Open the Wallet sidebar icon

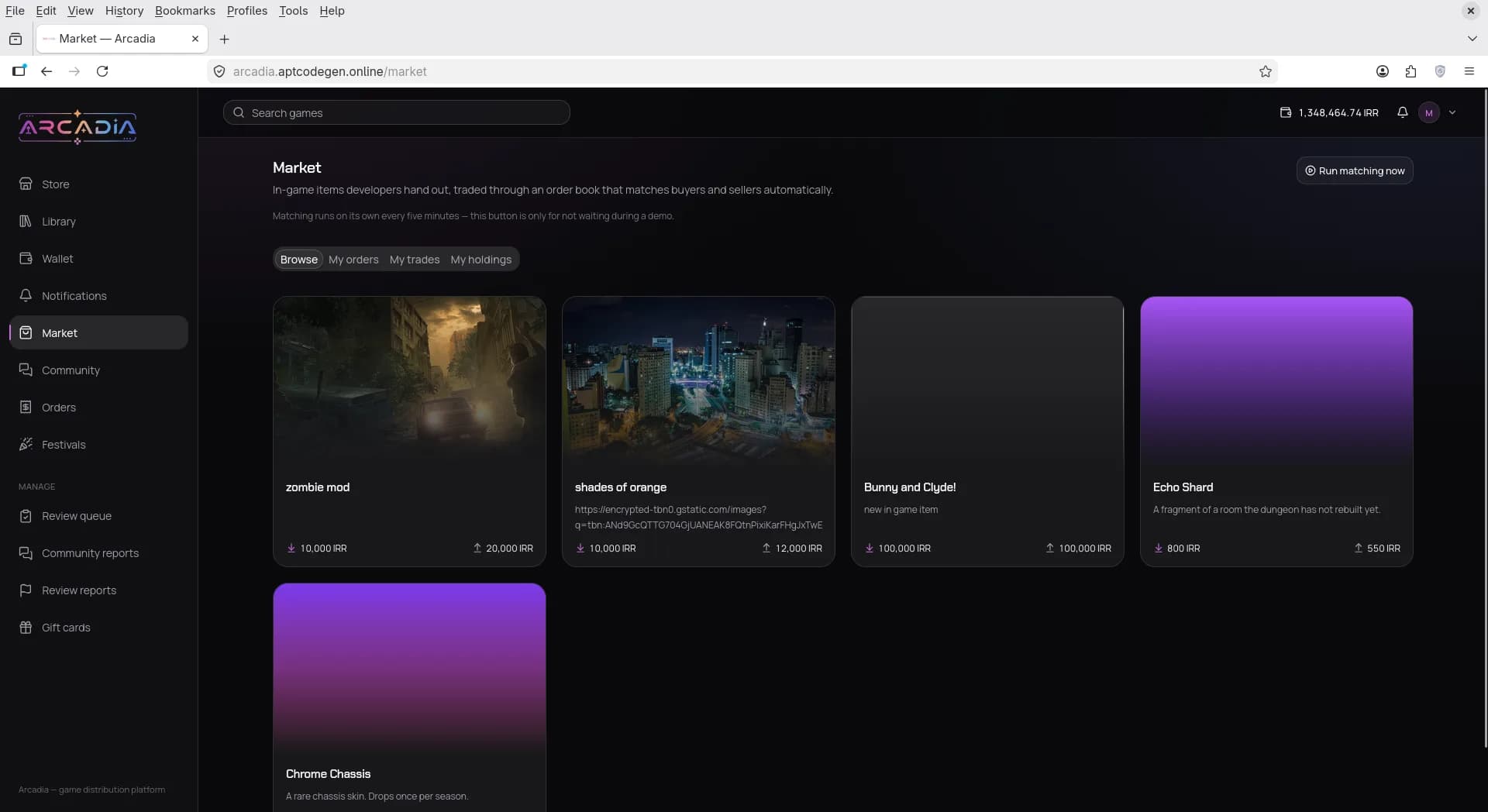click(26, 258)
